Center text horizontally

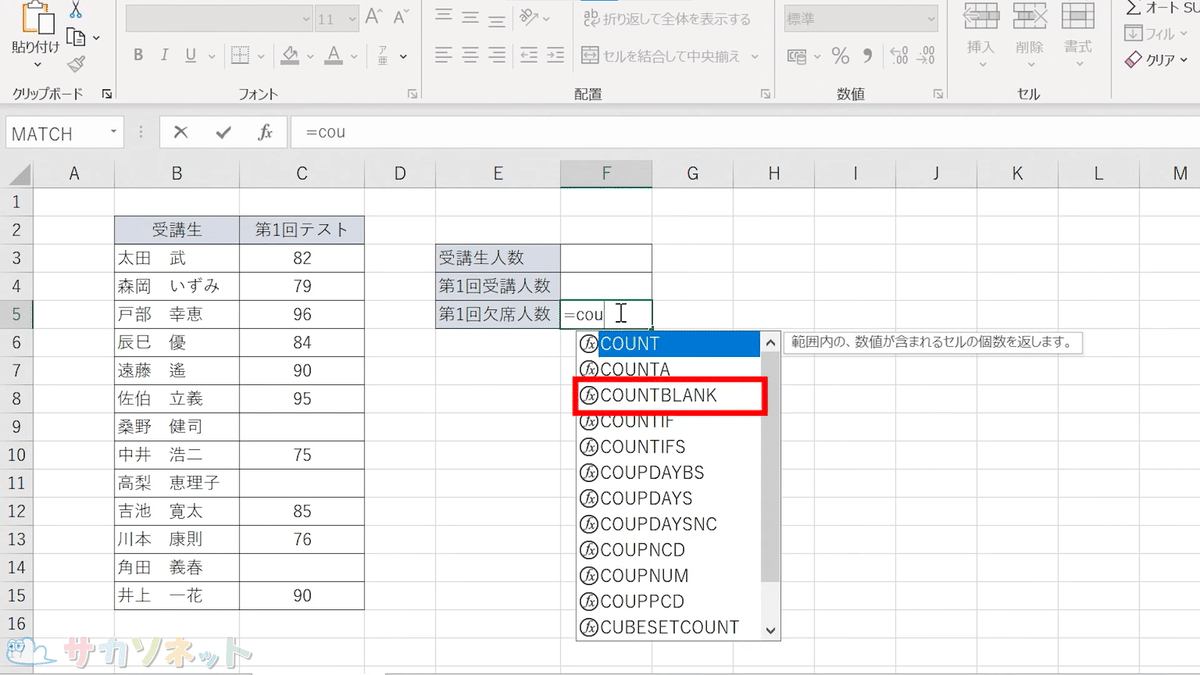coord(472,56)
